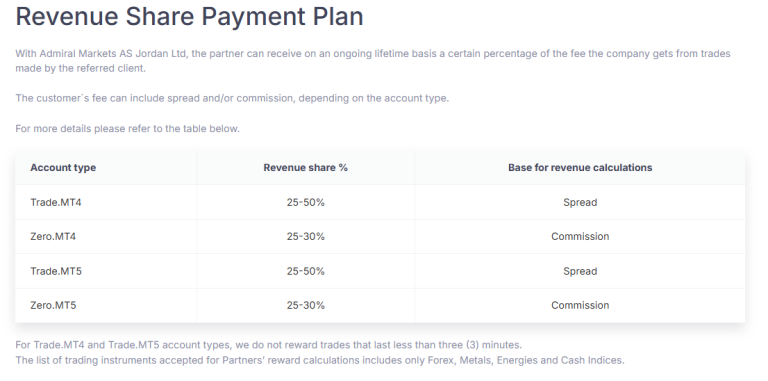Viewport: 768px width, 381px height.
Task: Click the 25-30% value for Zero.MT5
Action: pyautogui.click(x=306, y=306)
